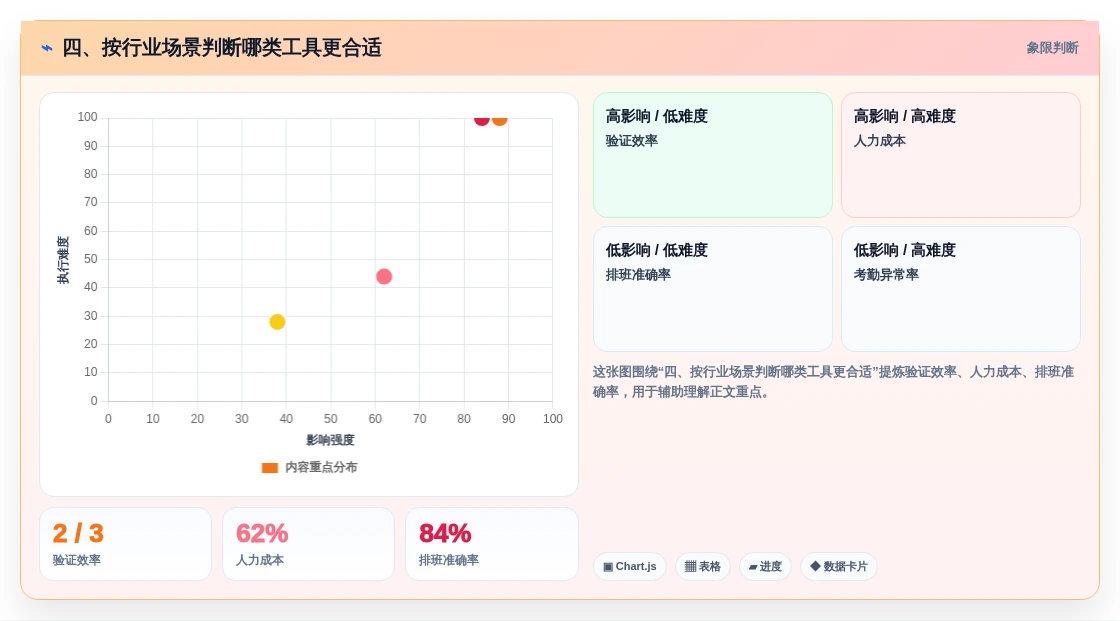Click the 数据卡片 tag
Image resolution: width=1120 pixels, height=621 pixels.
pos(839,567)
